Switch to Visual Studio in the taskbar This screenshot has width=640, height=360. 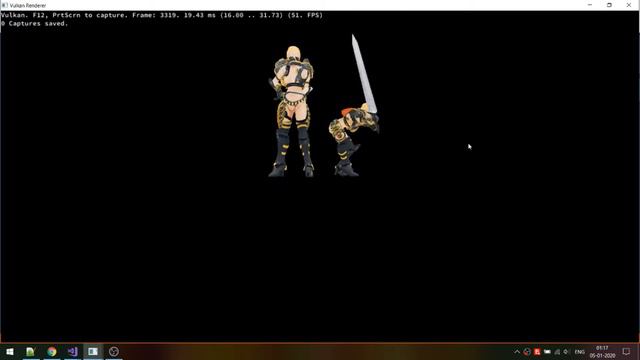(72, 351)
